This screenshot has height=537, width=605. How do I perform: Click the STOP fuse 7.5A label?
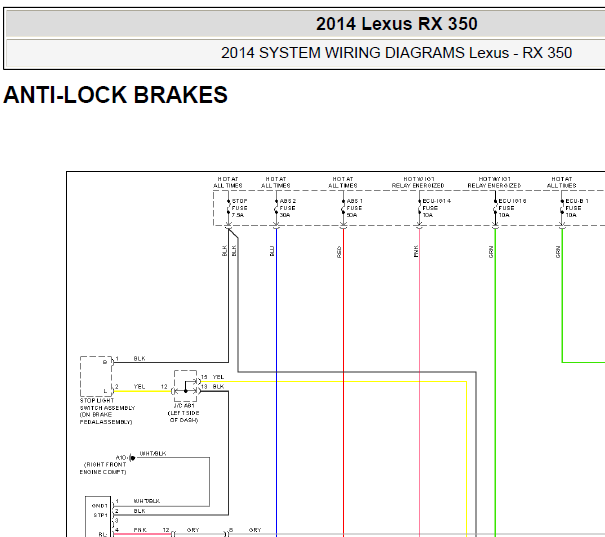pos(240,208)
